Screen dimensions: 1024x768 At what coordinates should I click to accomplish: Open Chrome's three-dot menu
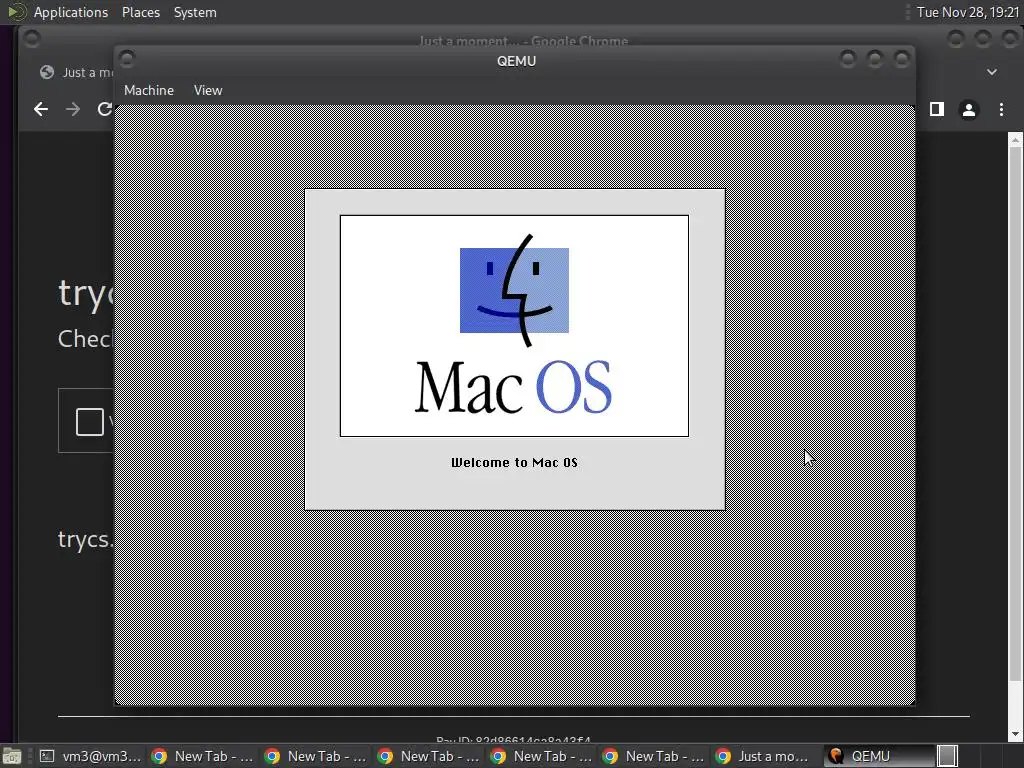click(1001, 110)
